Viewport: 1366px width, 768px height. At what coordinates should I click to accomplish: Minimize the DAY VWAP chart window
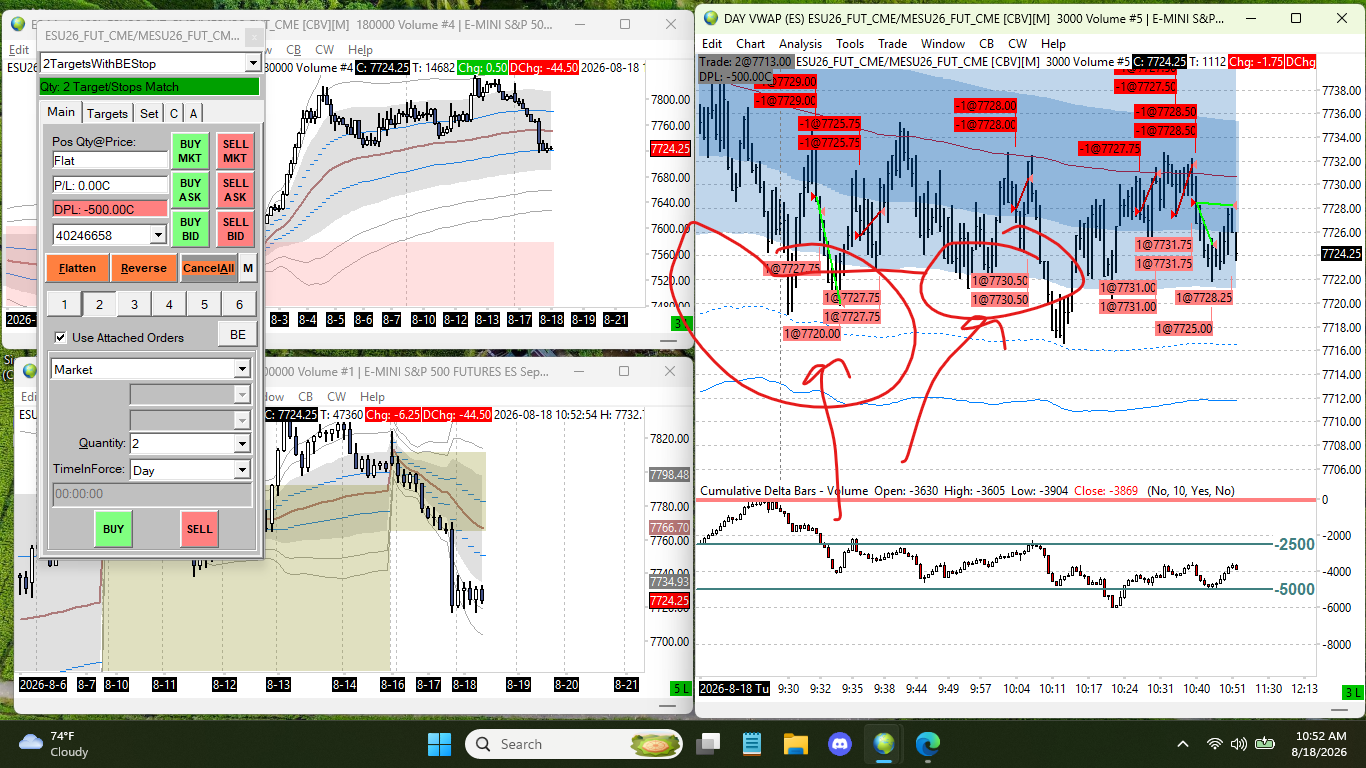[x=1251, y=18]
